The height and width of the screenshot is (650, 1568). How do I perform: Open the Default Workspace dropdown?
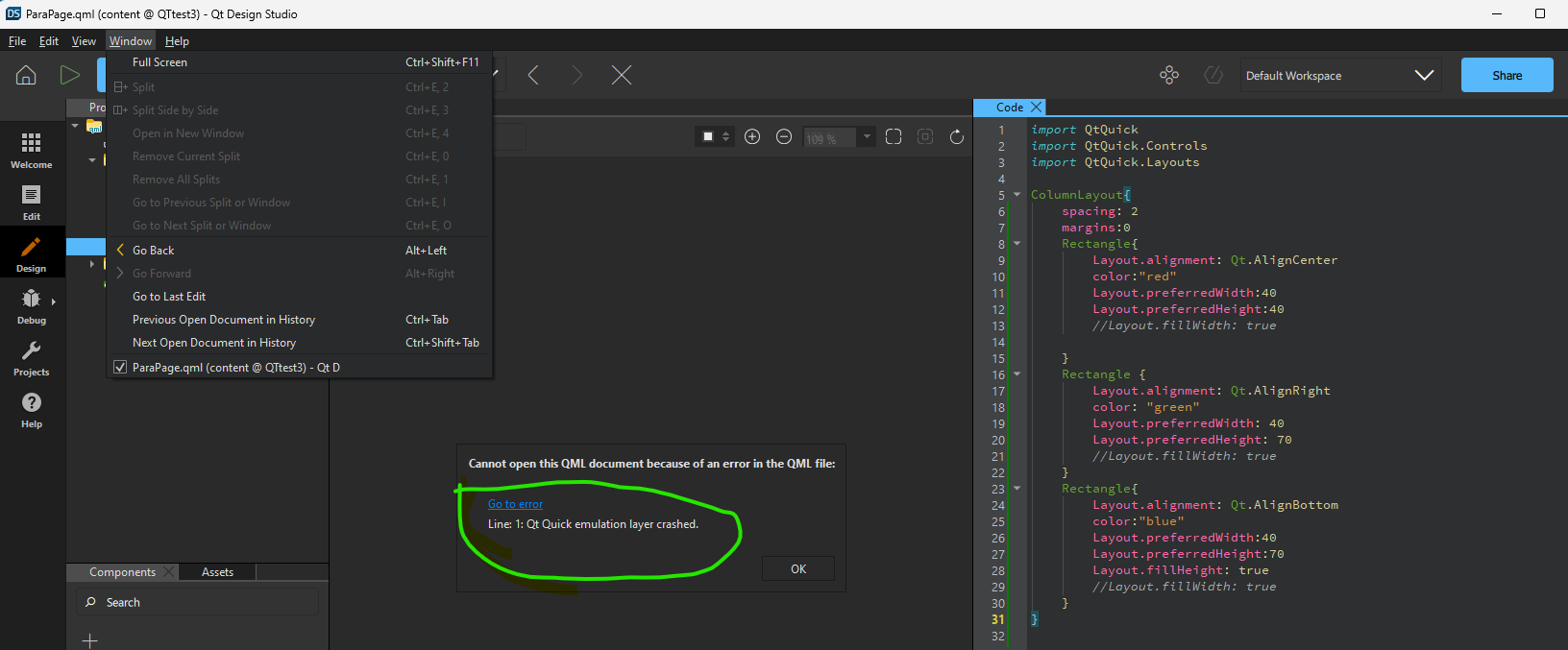coord(1340,75)
